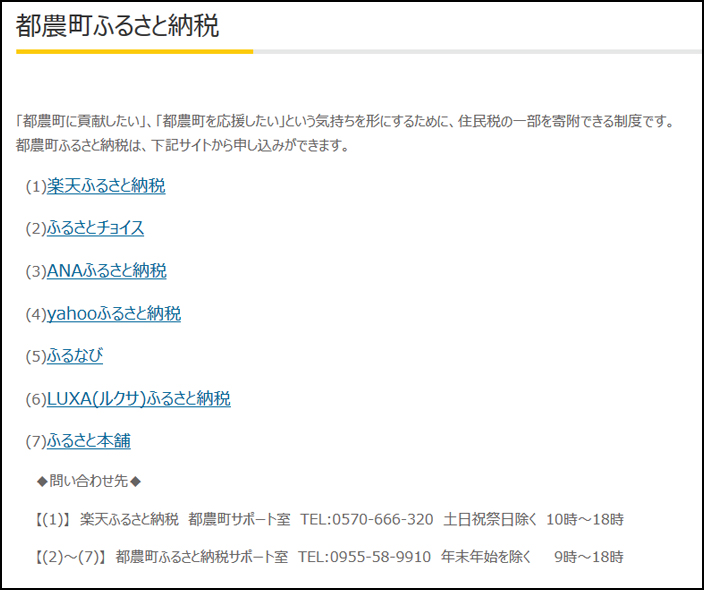Click the 都農町ふるさと納税 page heading
Image resolution: width=704 pixels, height=590 pixels.
coord(118,26)
